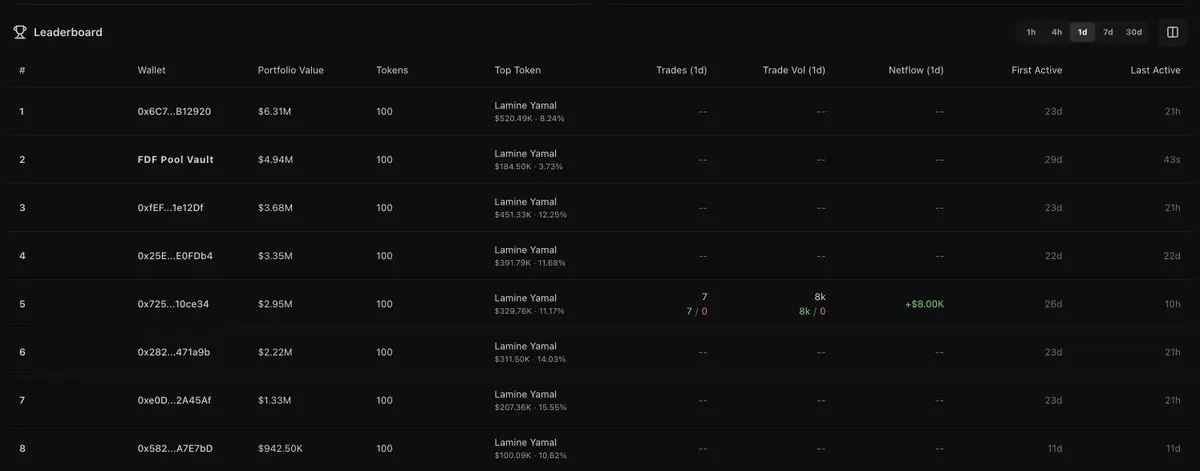Click Lamine Yamal token in row 3
1200x471 pixels.
click(525, 202)
